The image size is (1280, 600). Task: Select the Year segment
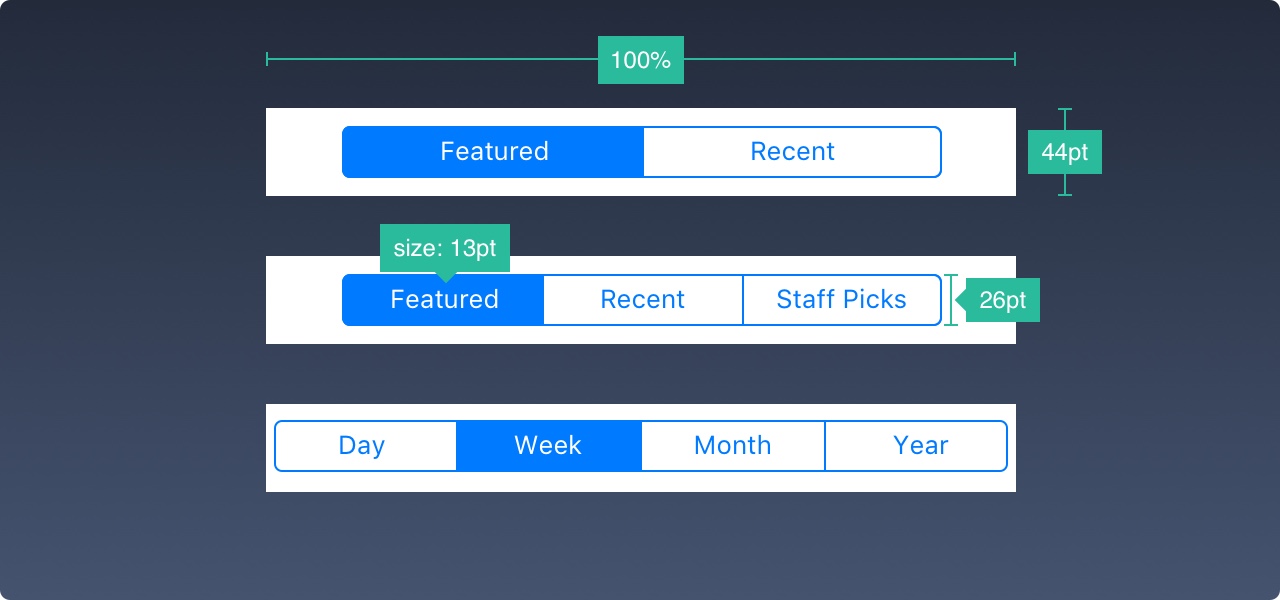coord(920,446)
